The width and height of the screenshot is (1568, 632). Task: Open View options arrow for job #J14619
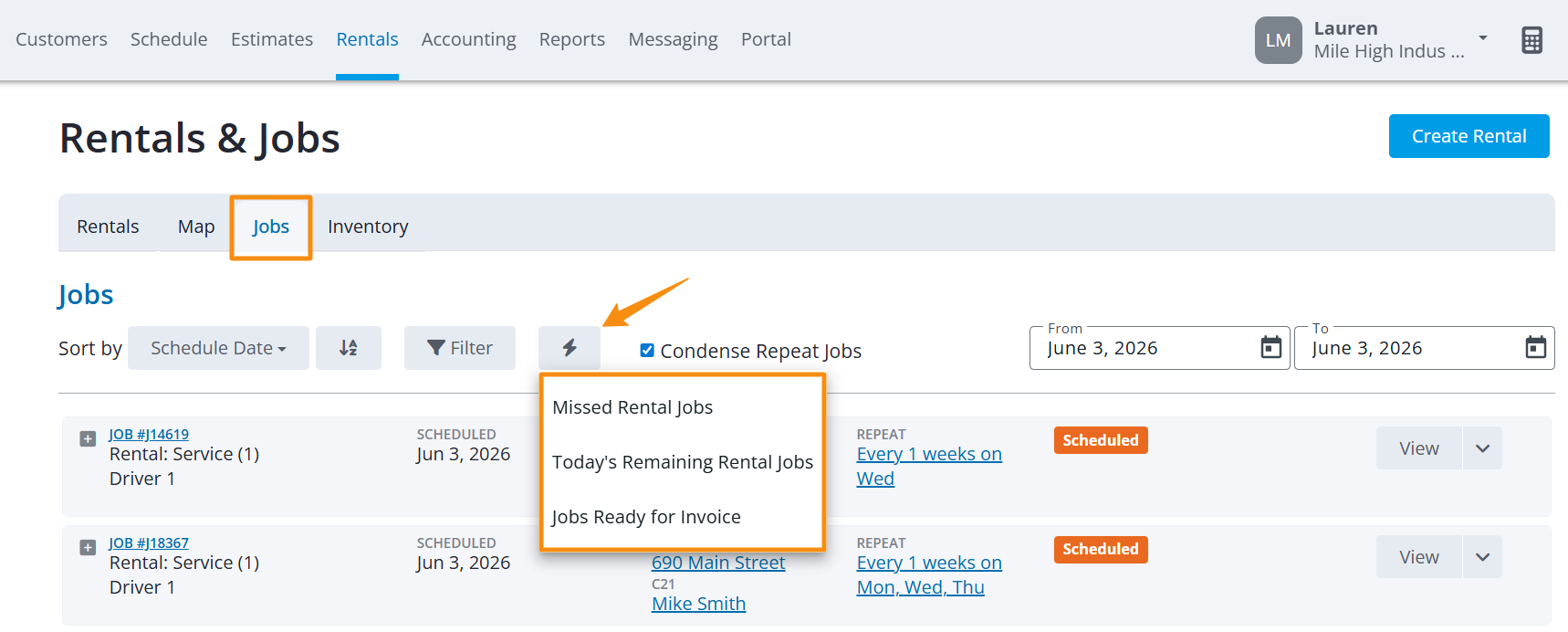1482,448
